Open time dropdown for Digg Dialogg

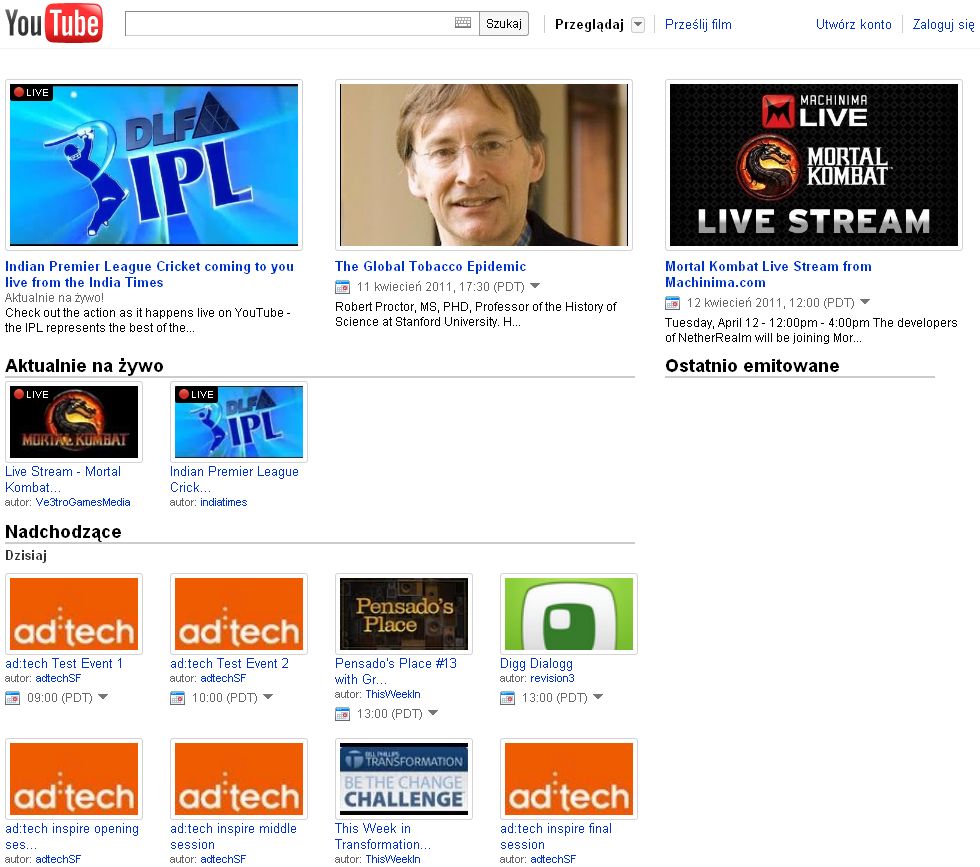point(598,696)
